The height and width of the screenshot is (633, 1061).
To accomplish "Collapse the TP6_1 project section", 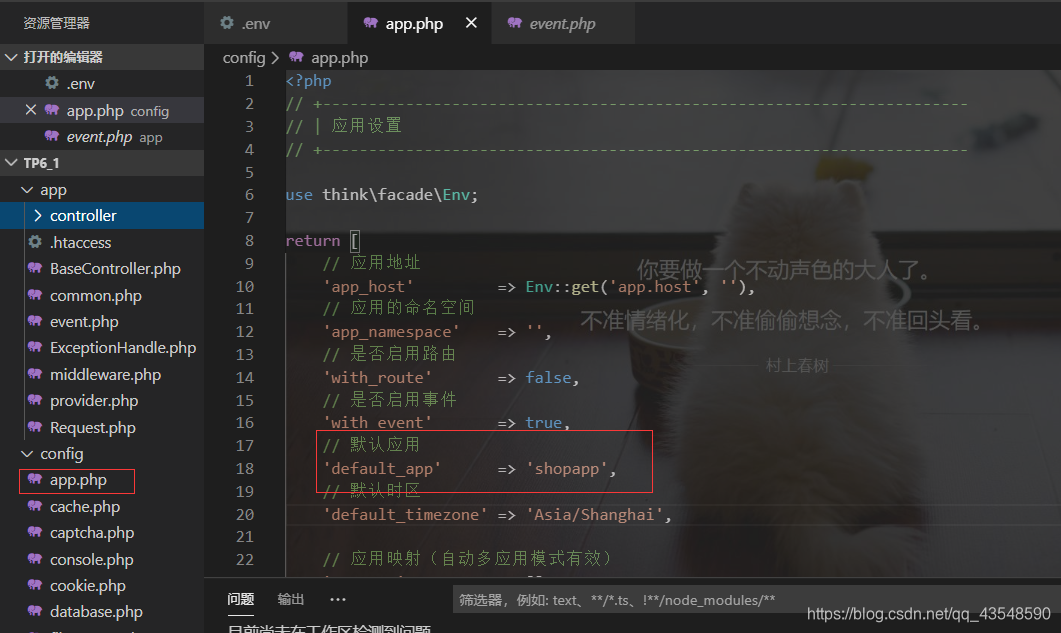I will [11, 162].
